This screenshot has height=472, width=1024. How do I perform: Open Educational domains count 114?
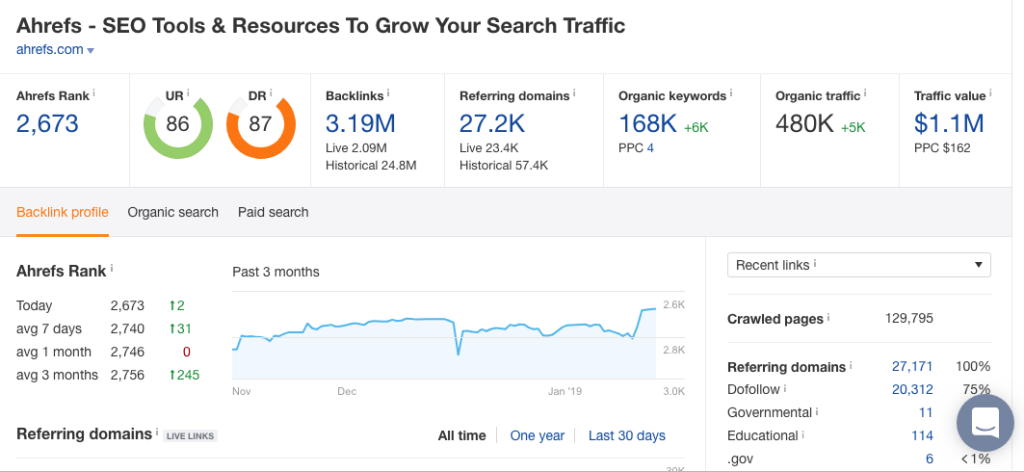click(923, 435)
